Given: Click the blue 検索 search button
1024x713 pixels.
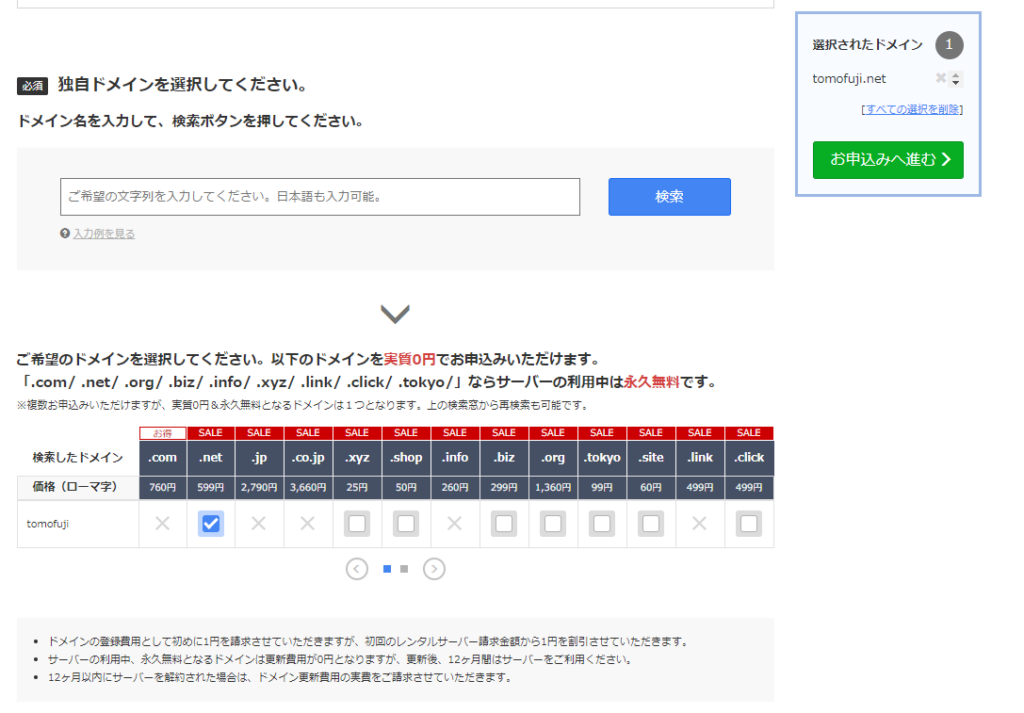Looking at the screenshot, I should pos(668,196).
